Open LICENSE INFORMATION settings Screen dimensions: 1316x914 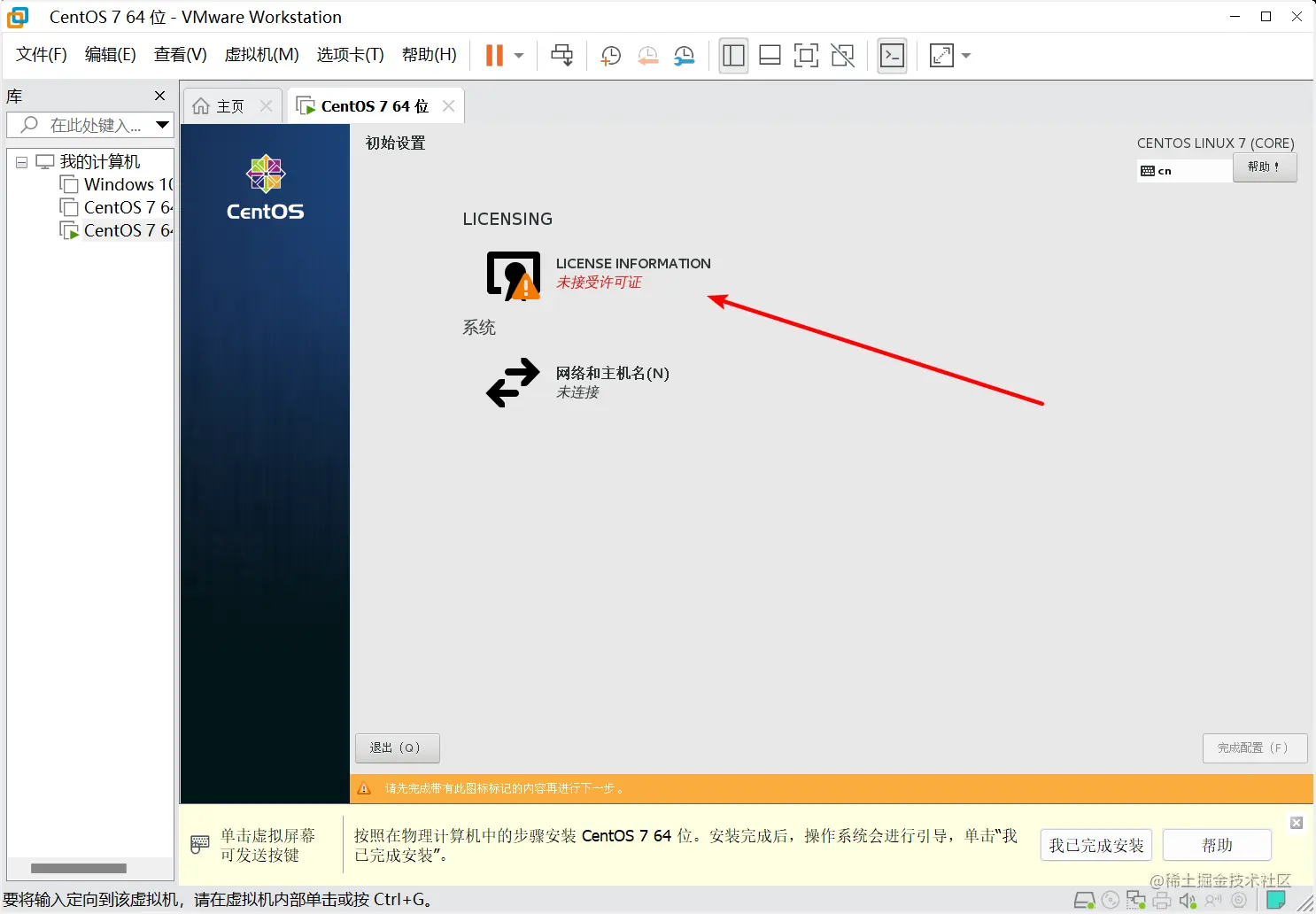point(599,275)
